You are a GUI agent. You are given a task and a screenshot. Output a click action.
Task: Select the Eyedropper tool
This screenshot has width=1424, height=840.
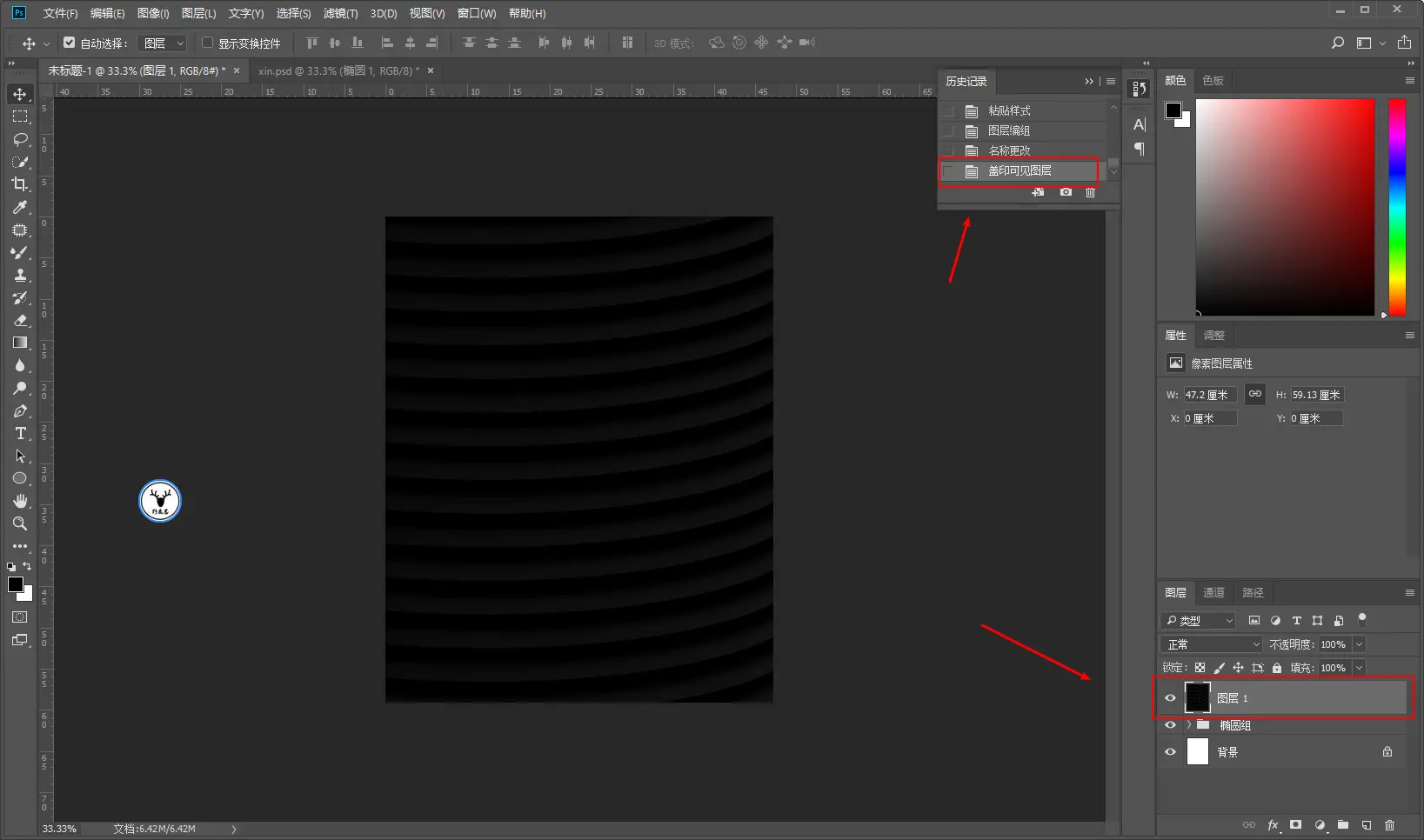(20, 207)
